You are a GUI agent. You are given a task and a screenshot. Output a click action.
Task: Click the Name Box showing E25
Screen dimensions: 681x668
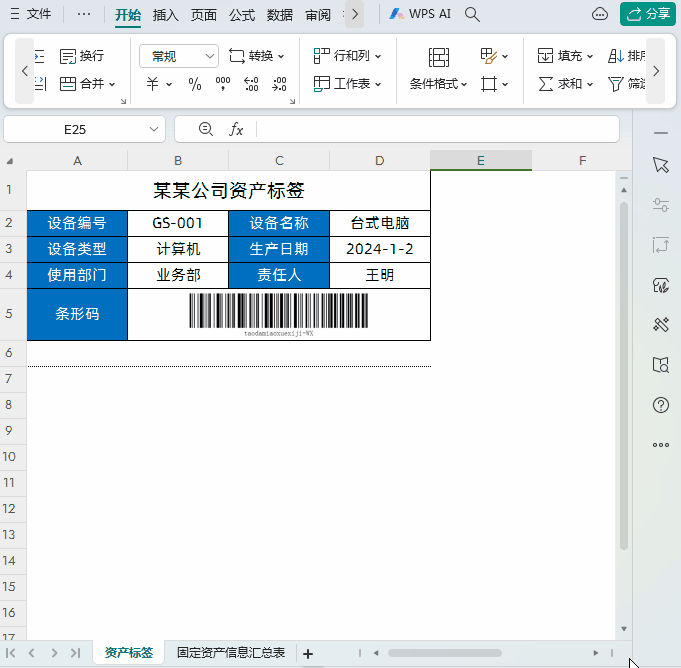click(x=75, y=129)
